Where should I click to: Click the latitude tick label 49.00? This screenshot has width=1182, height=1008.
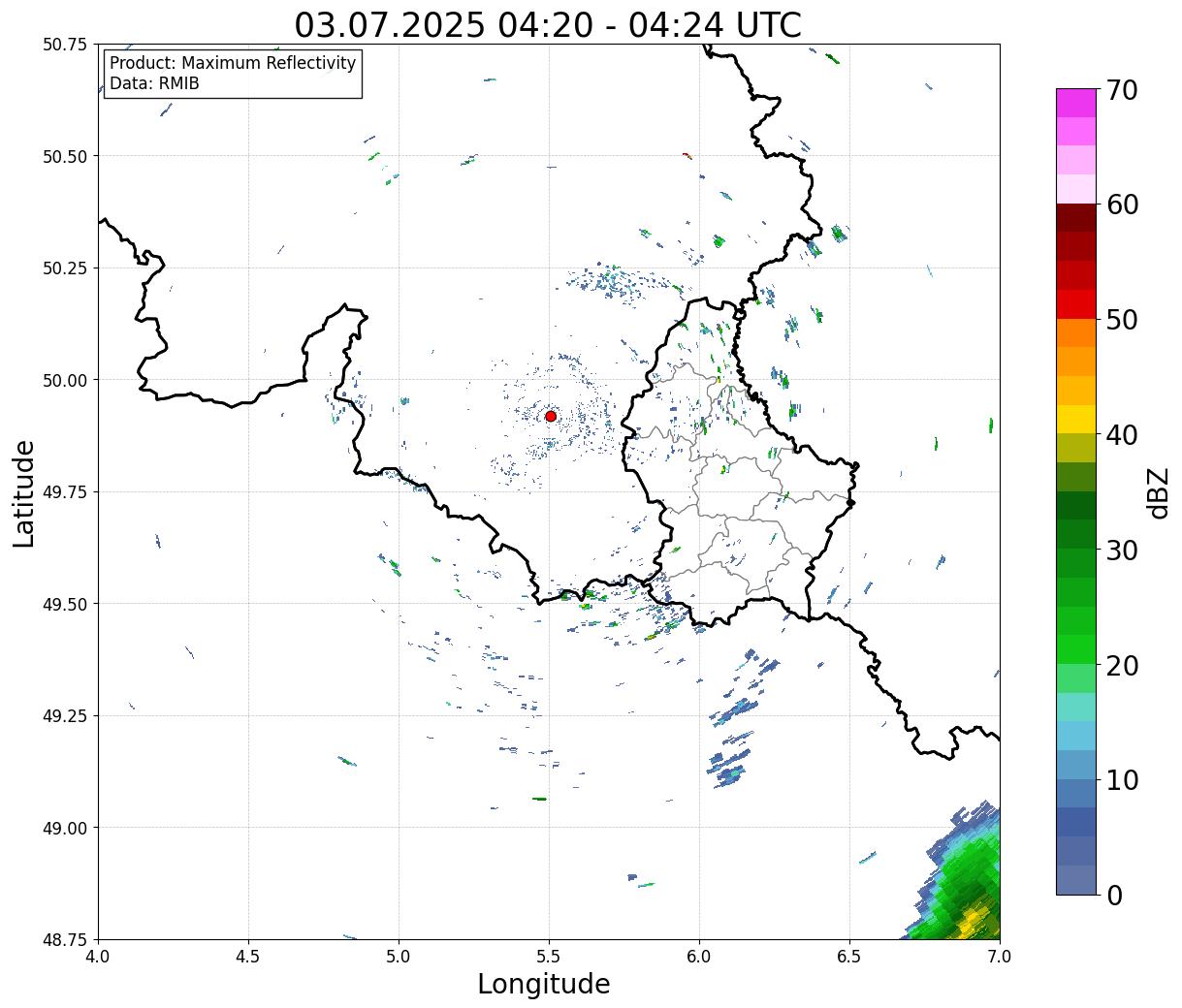click(64, 828)
